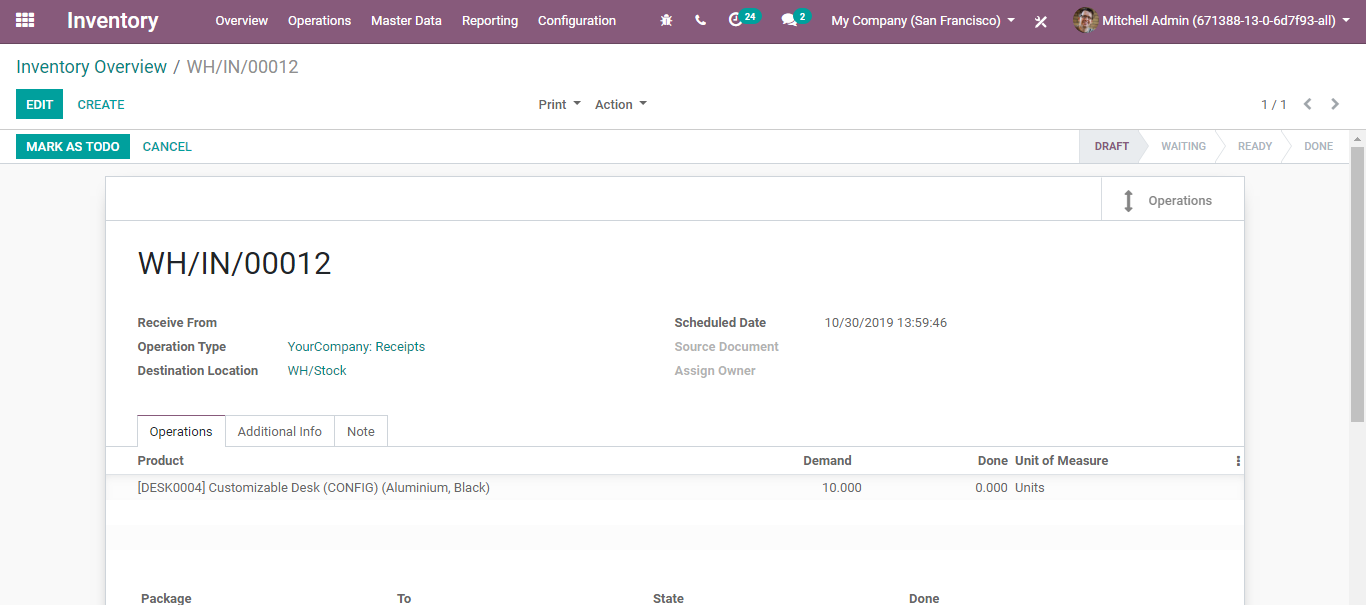The image size is (1366, 605).
Task: Open conversations chat icon with 2 badge
Action: 795,19
